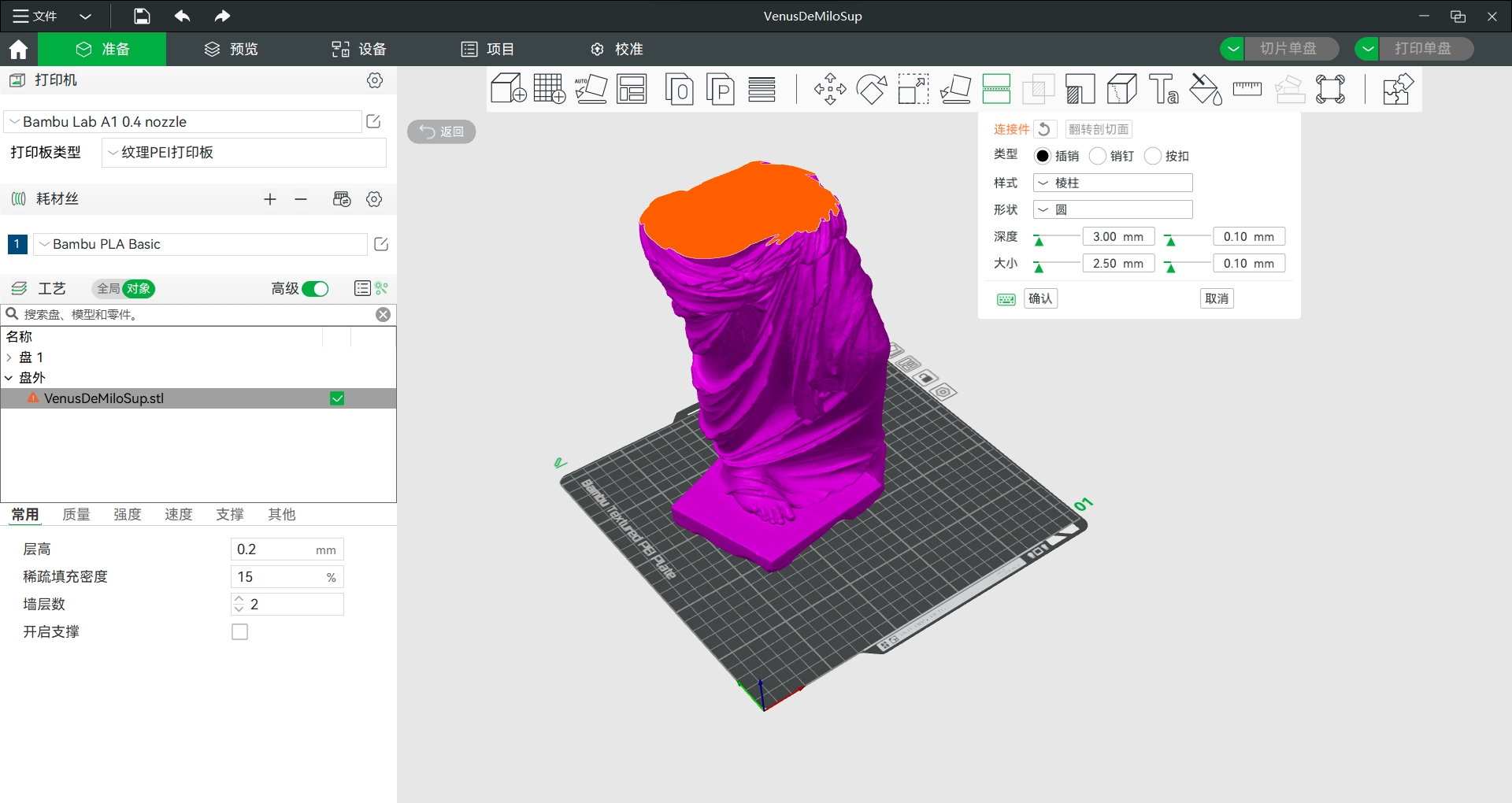The height and width of the screenshot is (803, 1512).
Task: Switch to 设备 device tab
Action: coord(358,49)
